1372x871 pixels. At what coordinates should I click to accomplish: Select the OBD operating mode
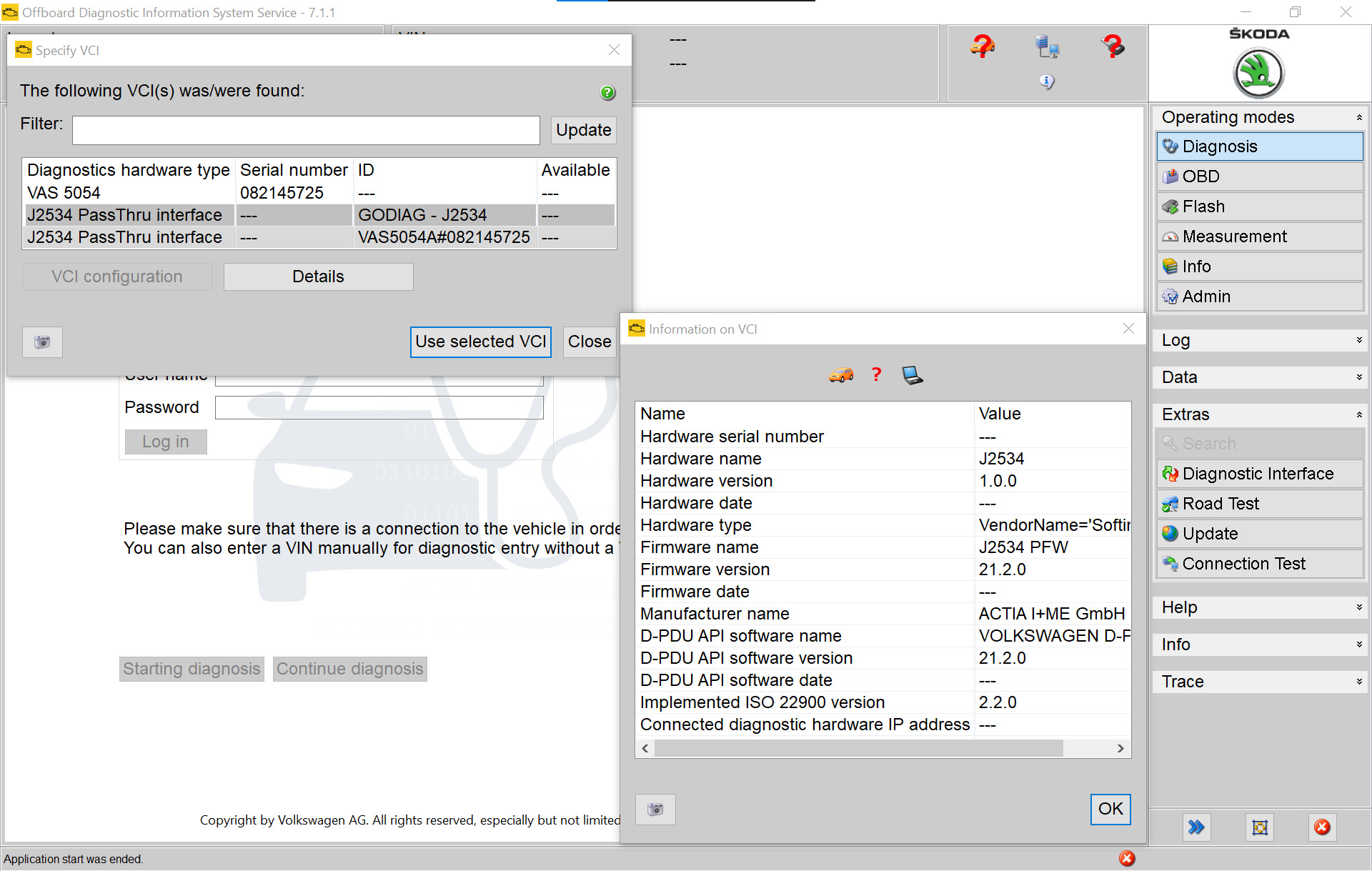[1260, 176]
